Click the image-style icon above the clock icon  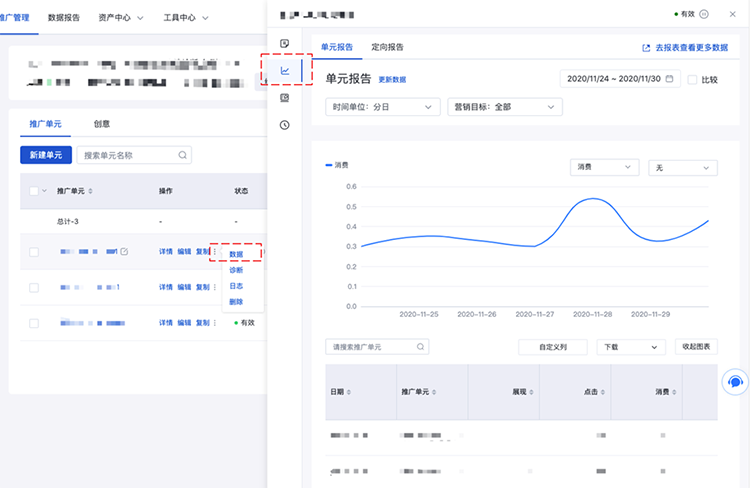(285, 98)
